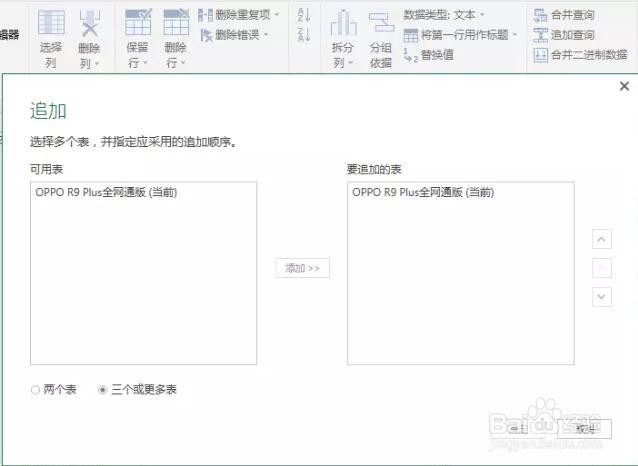The image size is (638, 466).
Task: Open Use First Row As Headers dropdown arrow
Action: 514,35
